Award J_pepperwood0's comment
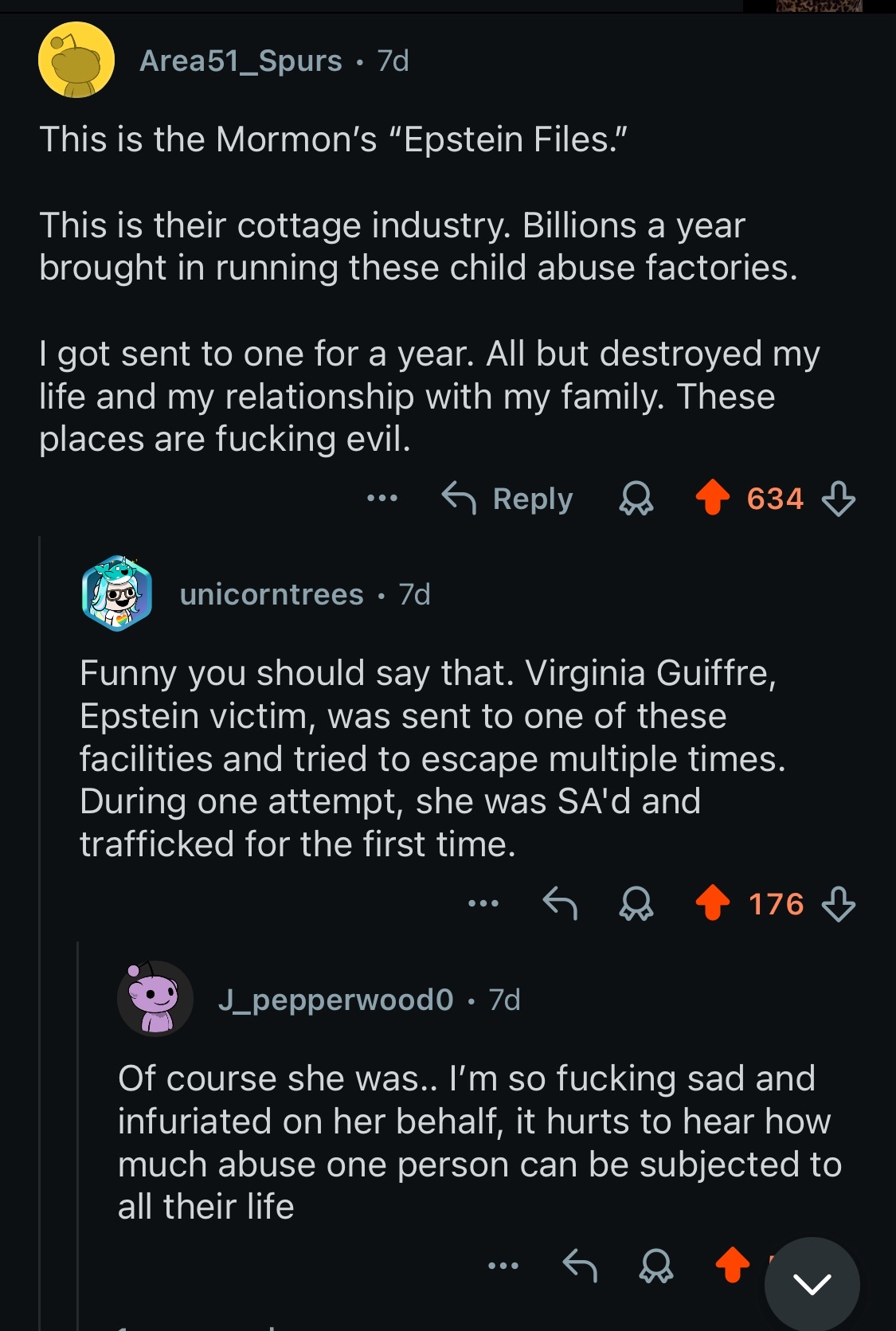896x1331 pixels. click(656, 1266)
